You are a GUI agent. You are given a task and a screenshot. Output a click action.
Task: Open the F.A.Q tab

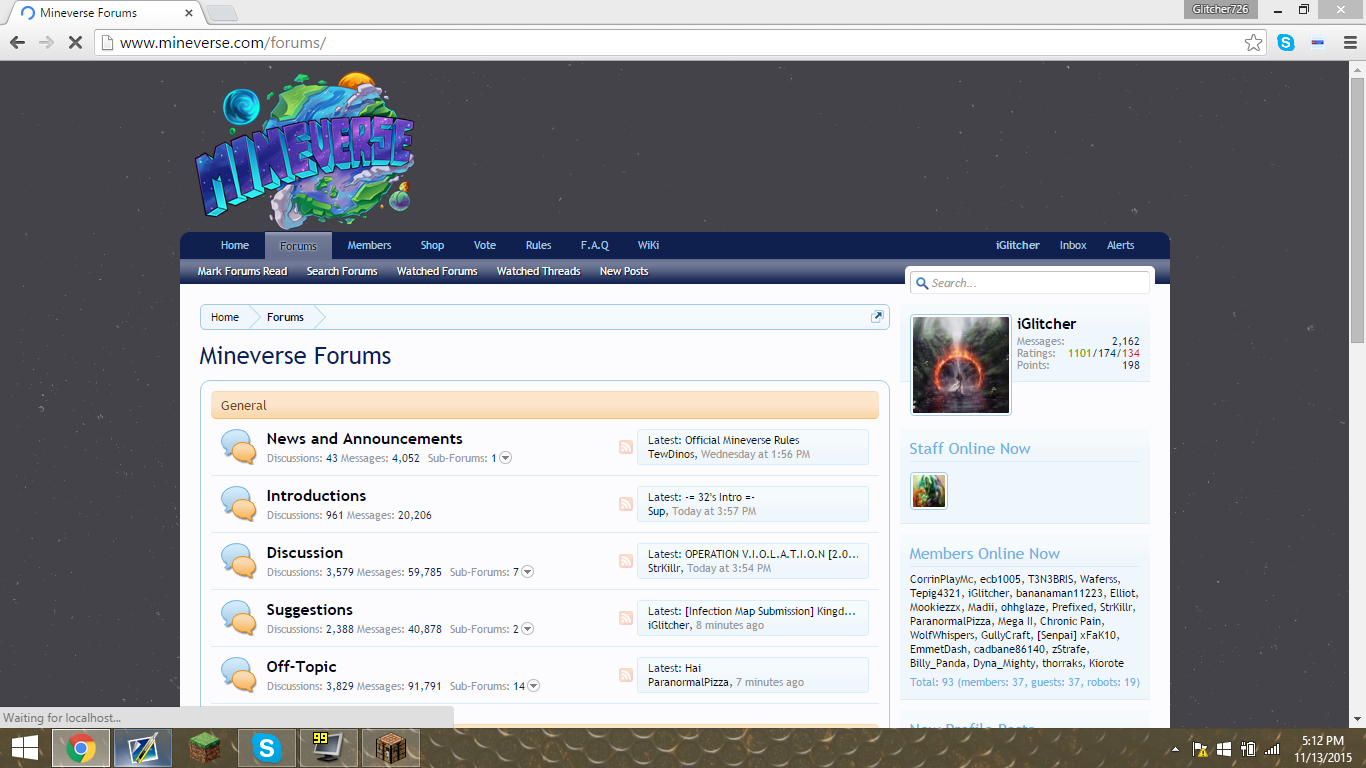595,245
